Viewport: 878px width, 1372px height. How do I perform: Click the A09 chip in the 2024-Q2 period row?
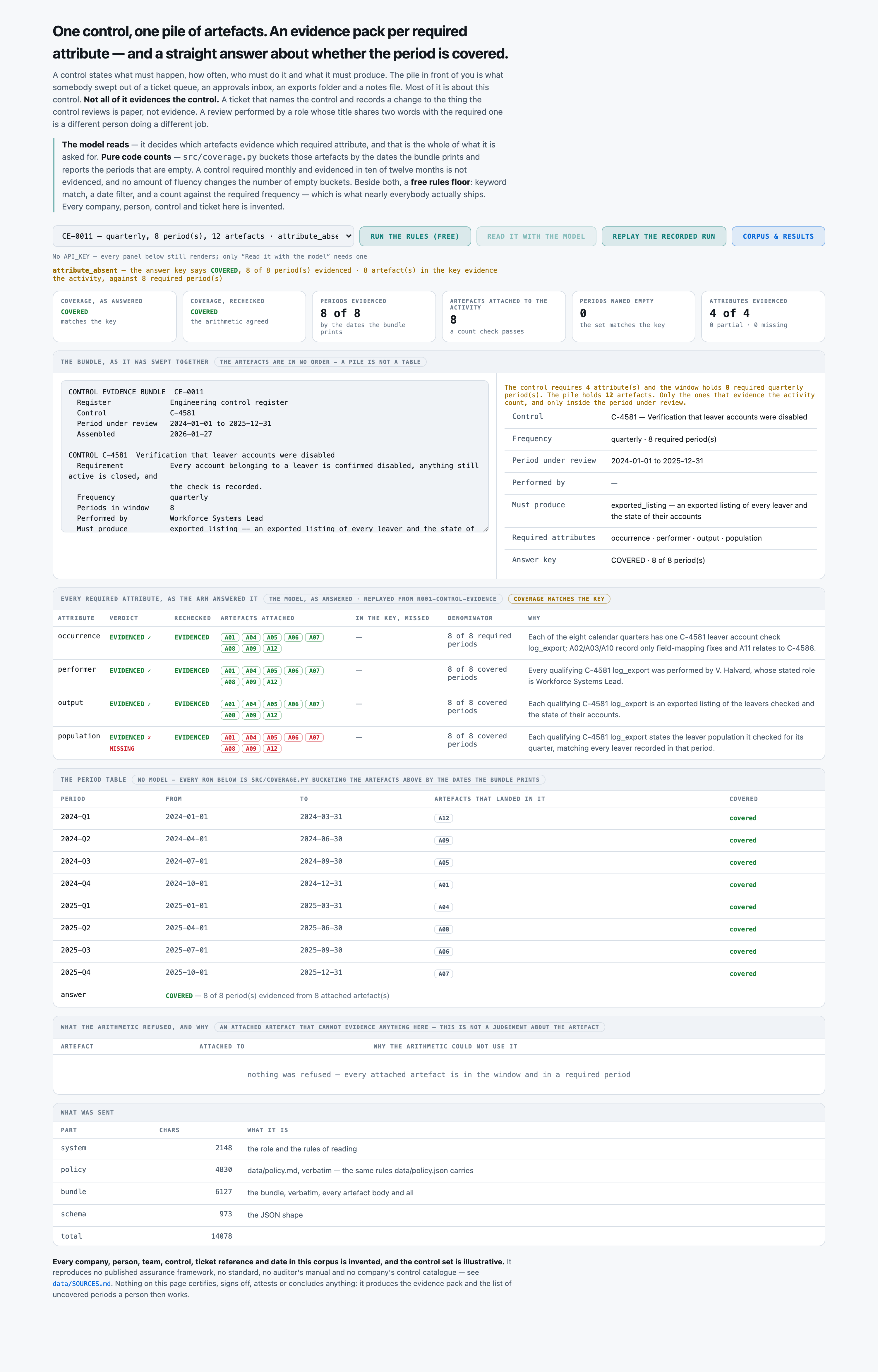[444, 840]
